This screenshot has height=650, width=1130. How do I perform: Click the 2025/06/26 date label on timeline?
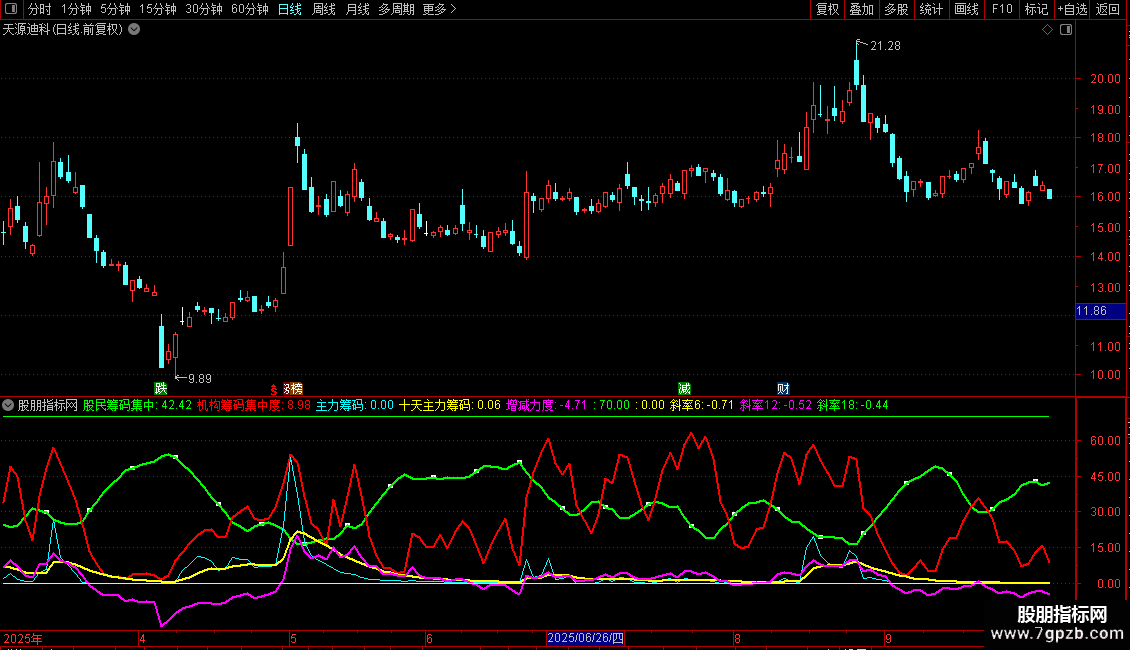(x=586, y=638)
